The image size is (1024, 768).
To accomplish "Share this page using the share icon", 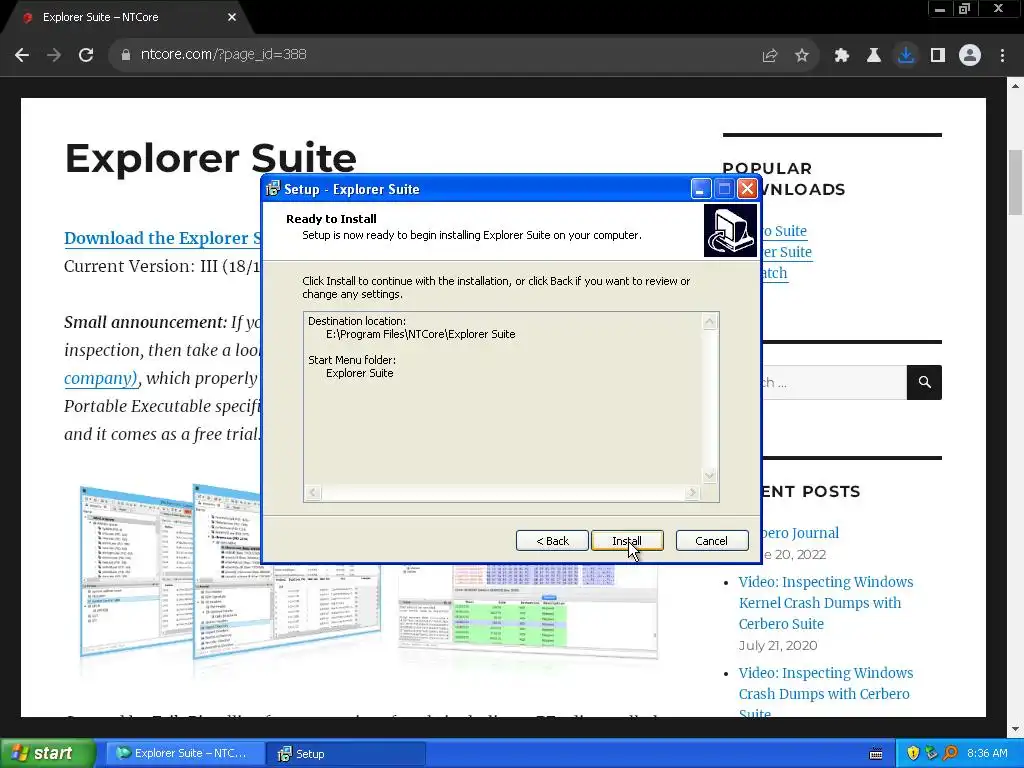I will point(770,56).
